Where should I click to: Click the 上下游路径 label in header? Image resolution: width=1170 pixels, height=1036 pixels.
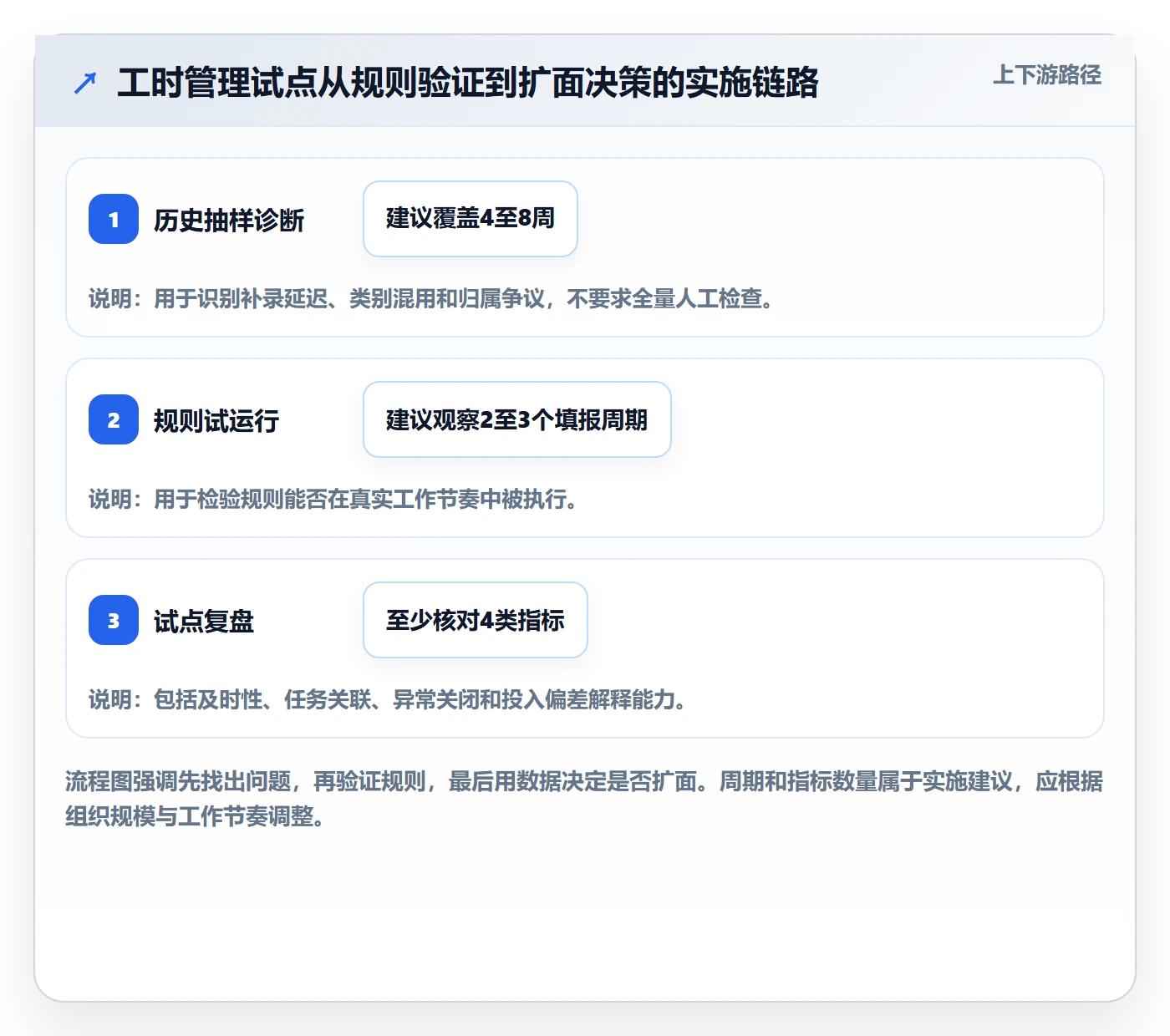point(1047,75)
